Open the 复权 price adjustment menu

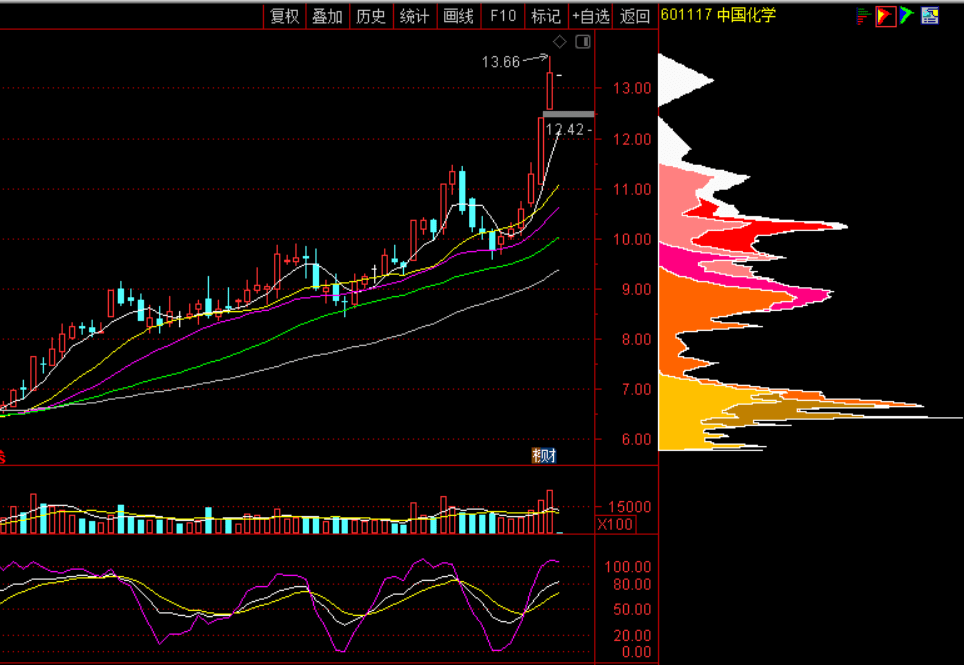(x=285, y=16)
